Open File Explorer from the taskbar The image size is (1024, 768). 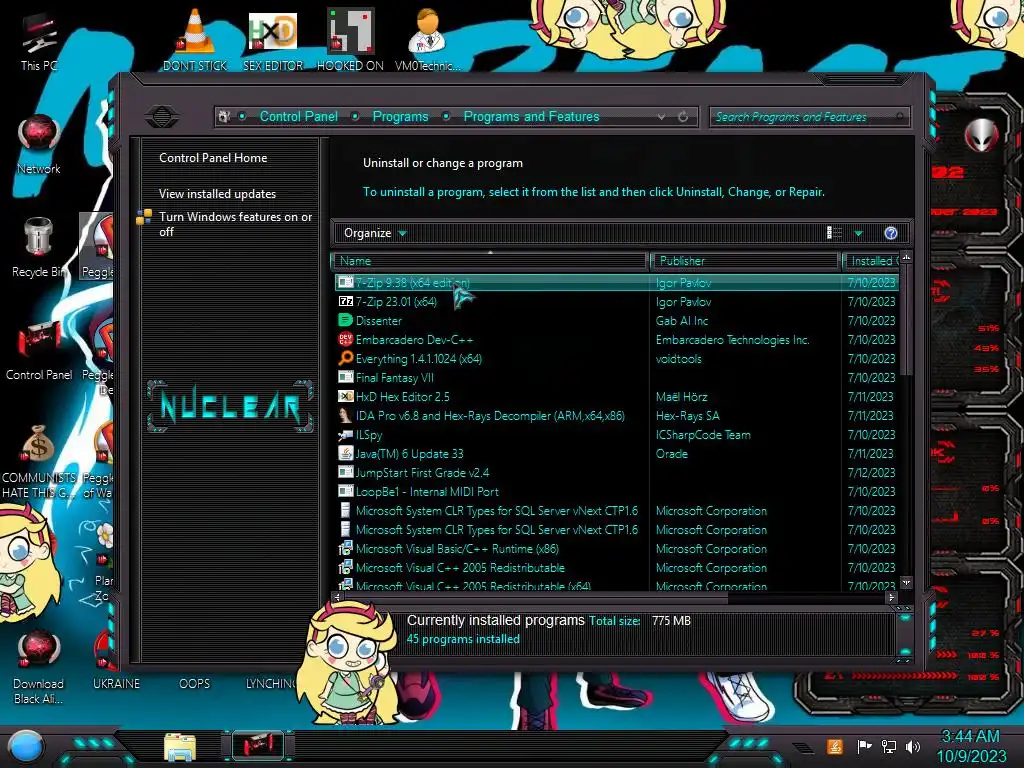[180, 747]
